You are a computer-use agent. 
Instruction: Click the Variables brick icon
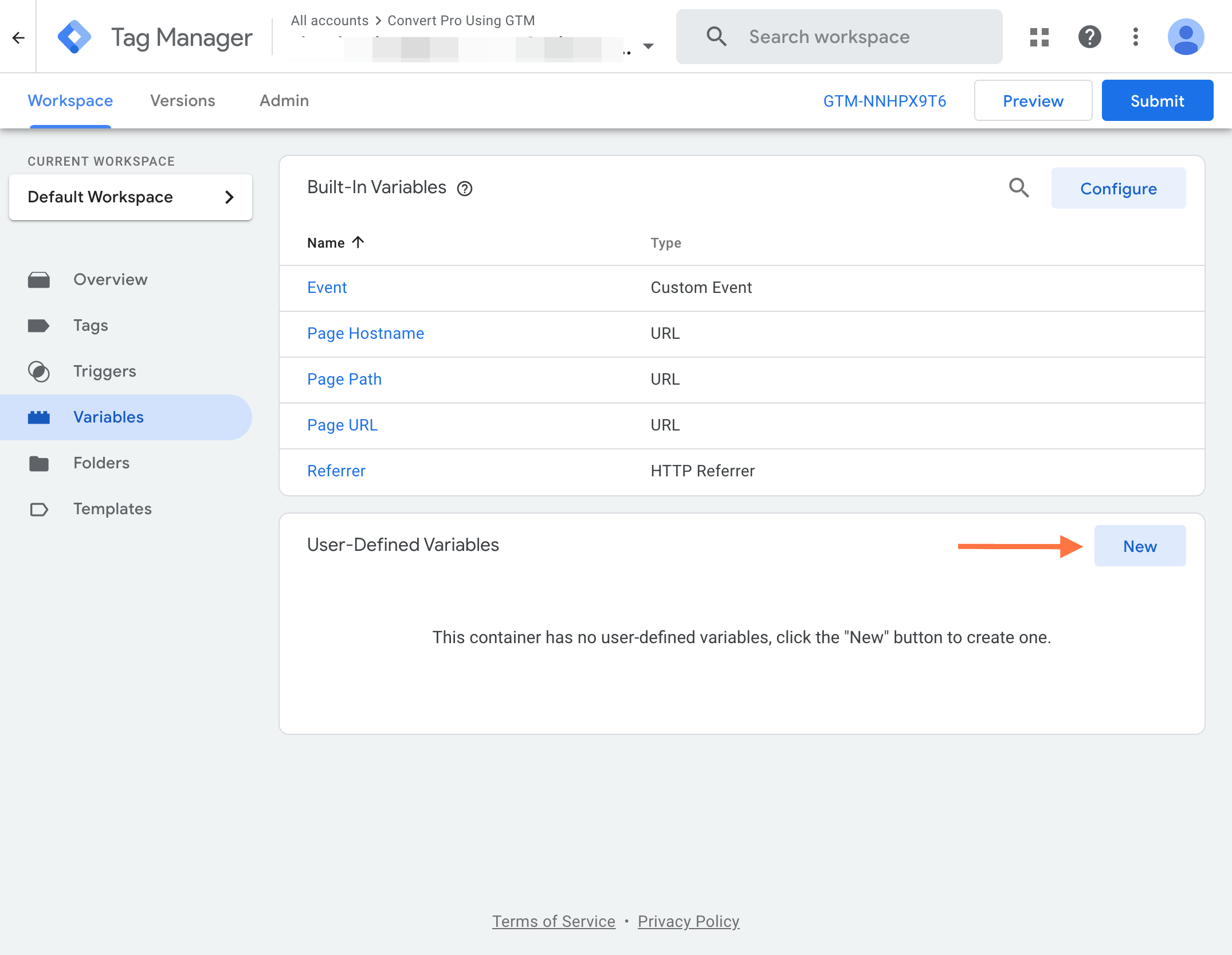tap(39, 417)
